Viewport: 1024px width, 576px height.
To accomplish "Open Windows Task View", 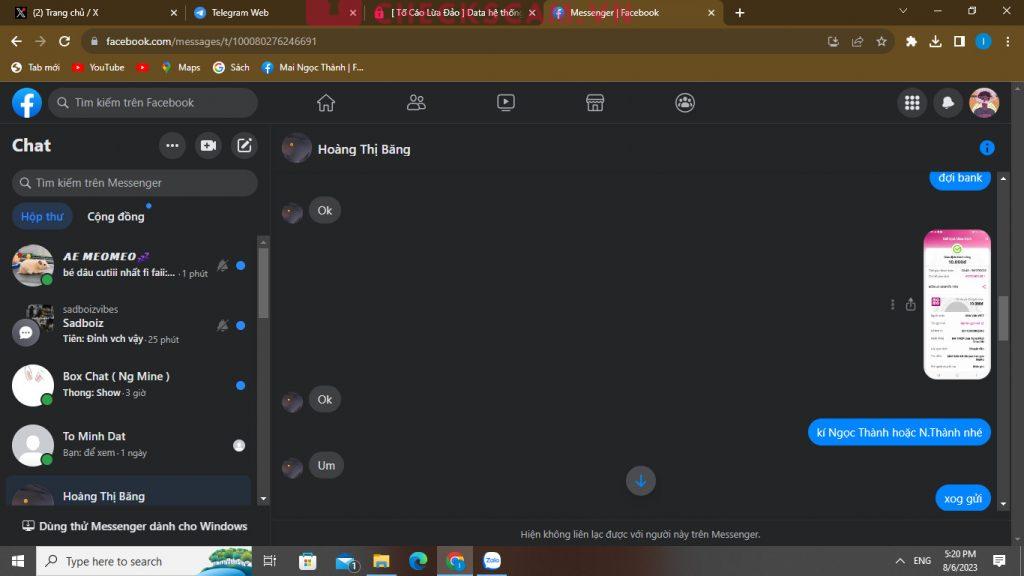I will tap(270, 561).
